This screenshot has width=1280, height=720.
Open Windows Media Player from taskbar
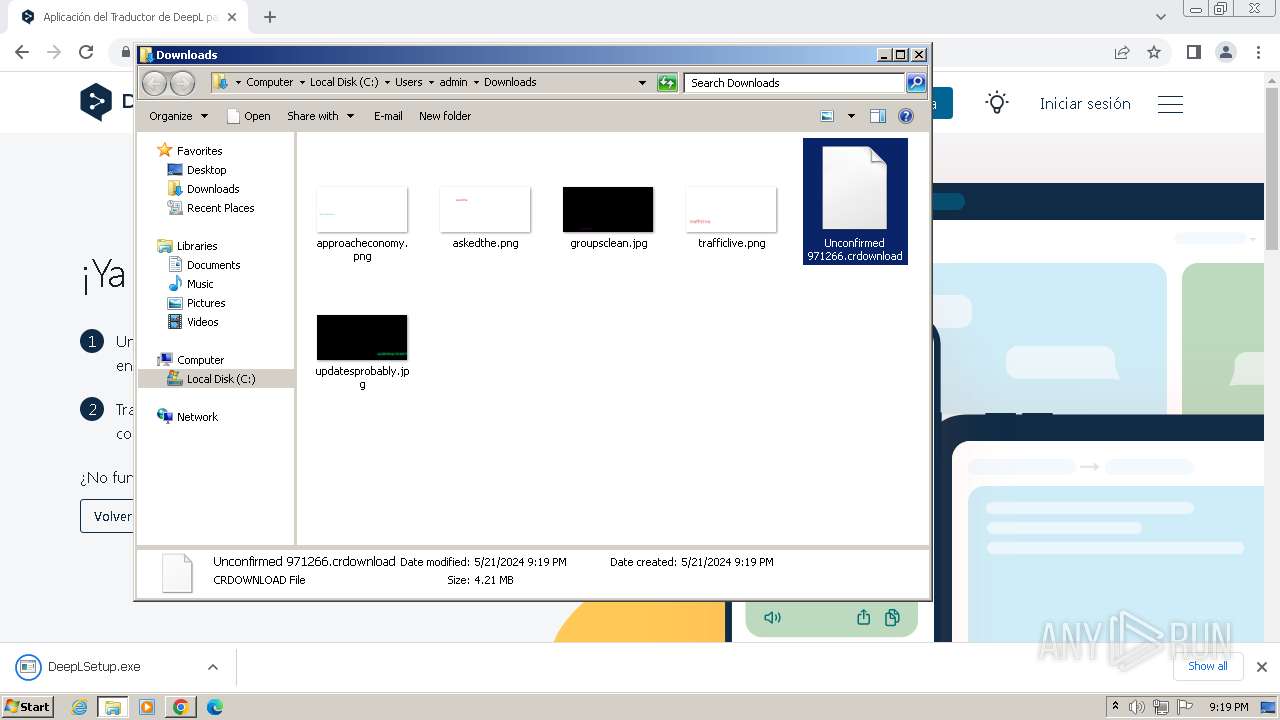coord(147,707)
